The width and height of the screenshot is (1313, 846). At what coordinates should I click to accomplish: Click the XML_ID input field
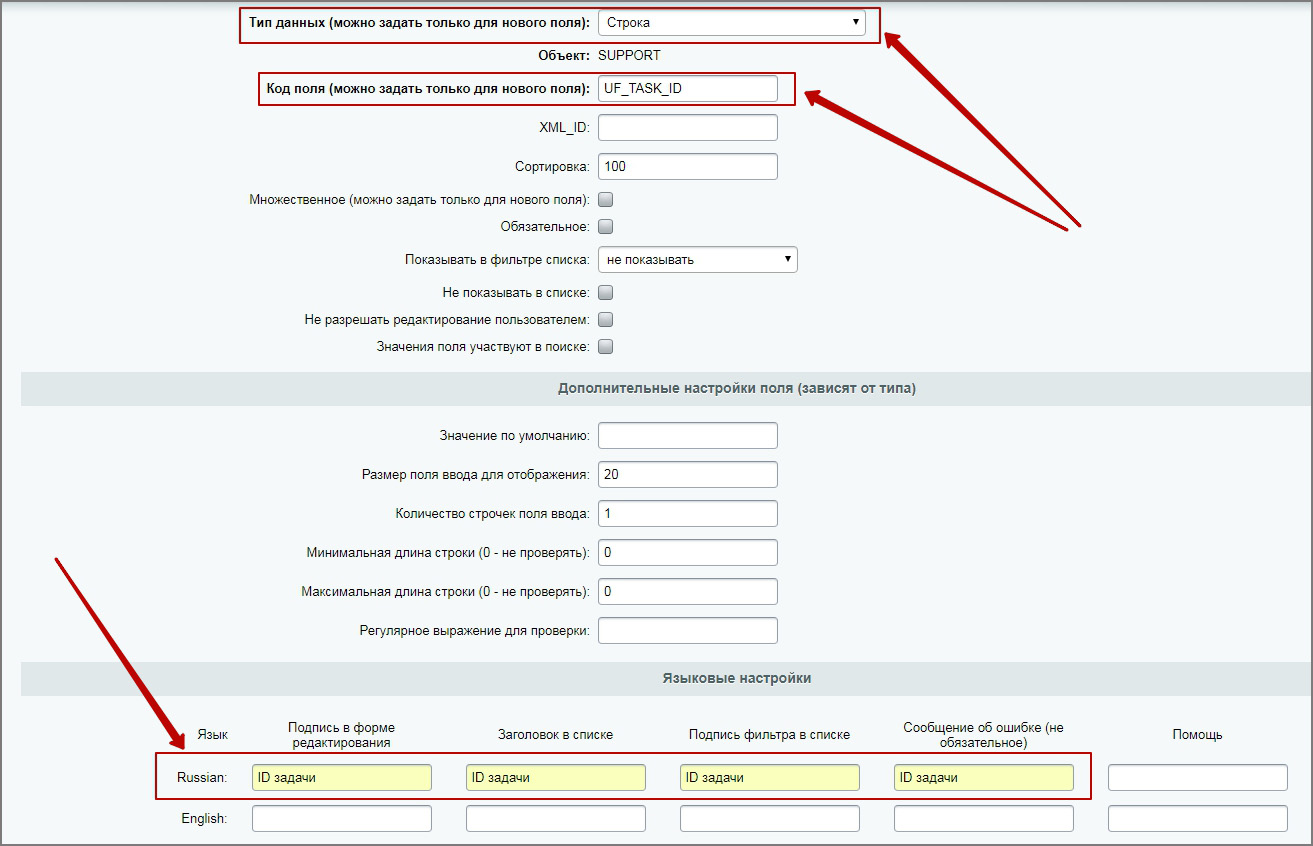click(x=687, y=128)
